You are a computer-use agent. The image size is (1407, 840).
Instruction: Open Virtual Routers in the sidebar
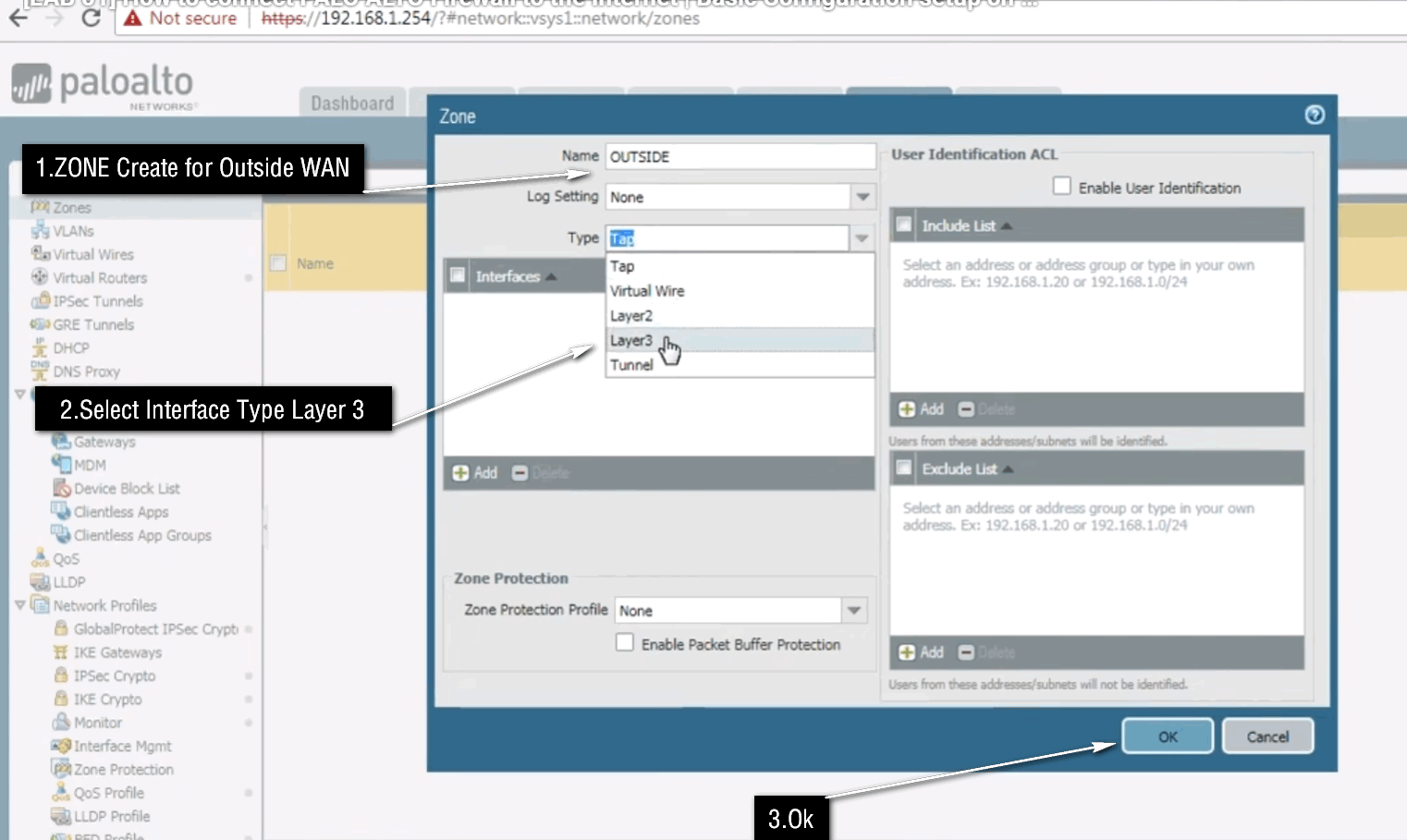[x=100, y=278]
